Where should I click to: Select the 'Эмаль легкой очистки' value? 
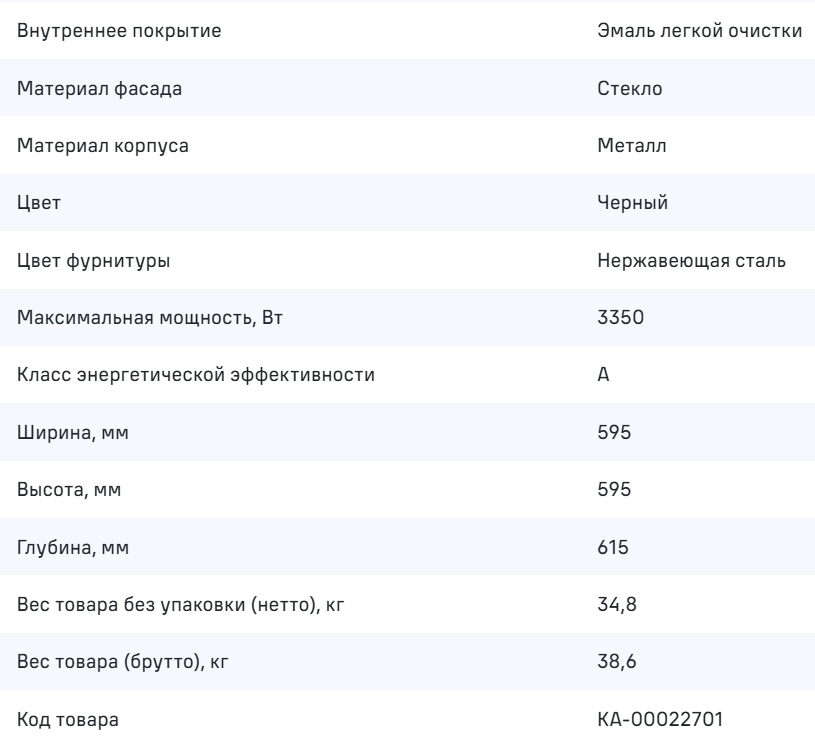(698, 31)
